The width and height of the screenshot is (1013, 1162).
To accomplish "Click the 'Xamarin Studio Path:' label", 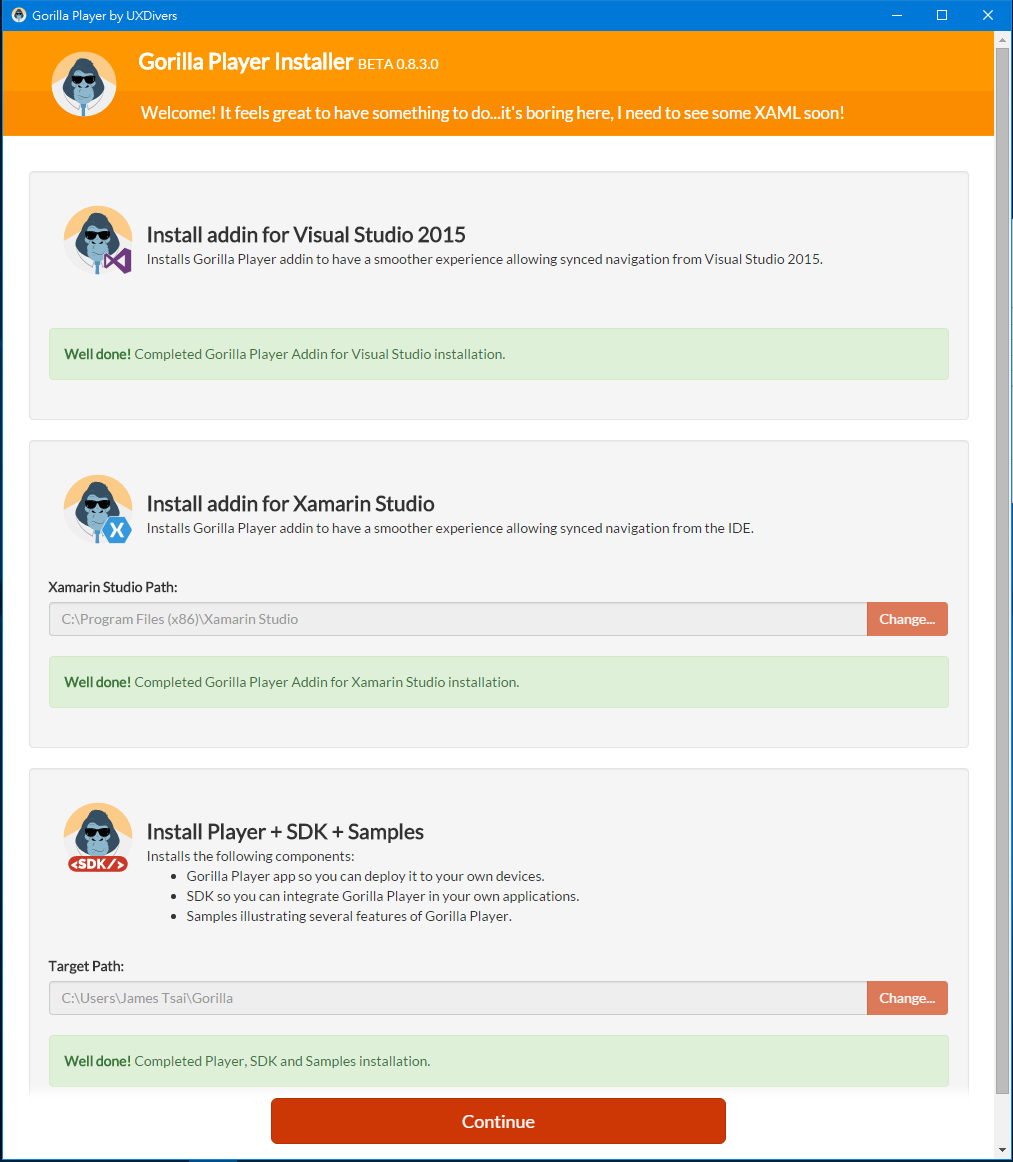I will (113, 587).
